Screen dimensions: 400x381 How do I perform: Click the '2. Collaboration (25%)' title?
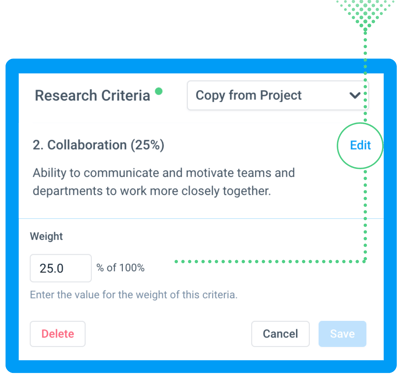[98, 145]
